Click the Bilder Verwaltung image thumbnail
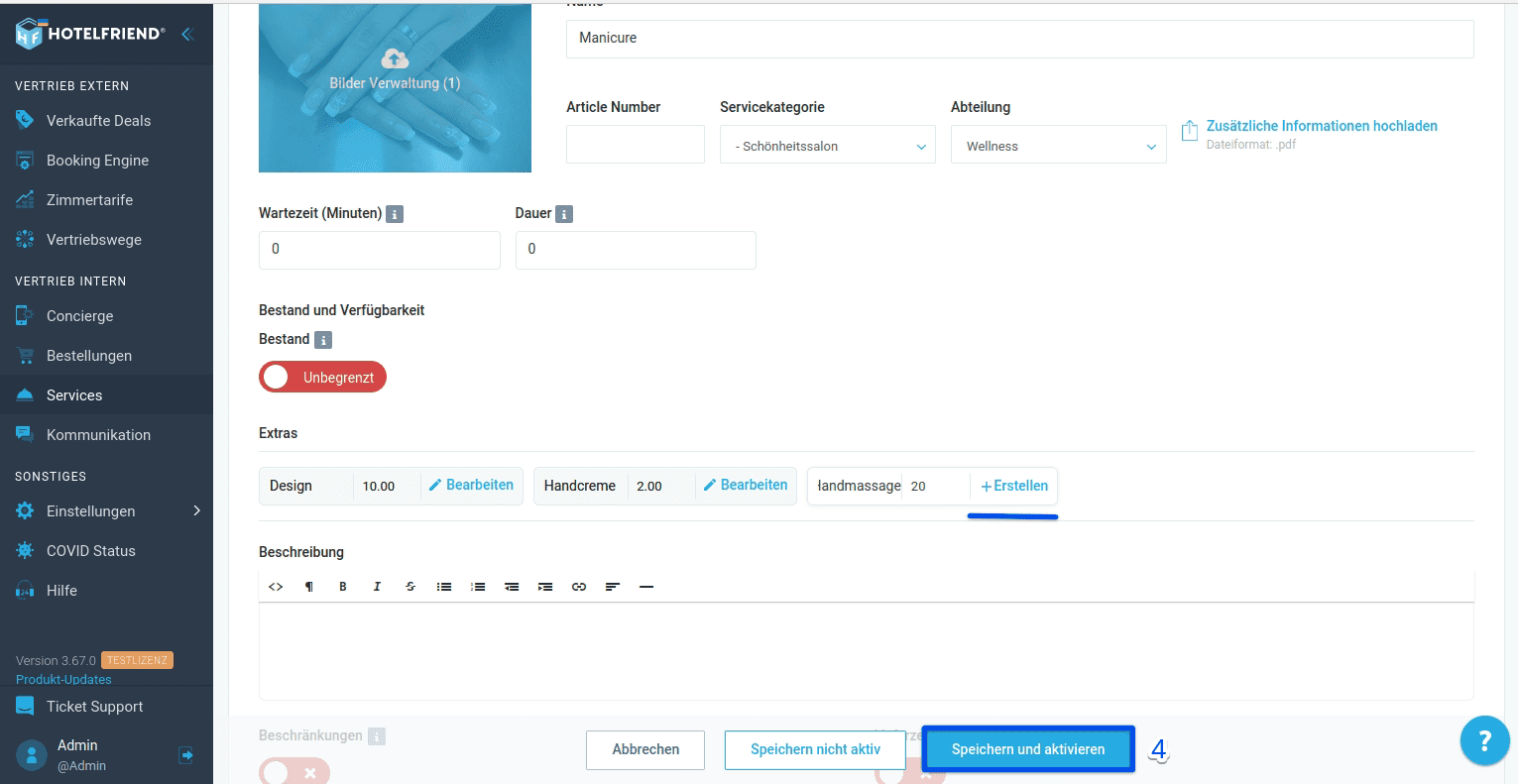This screenshot has width=1518, height=784. pyautogui.click(x=395, y=87)
